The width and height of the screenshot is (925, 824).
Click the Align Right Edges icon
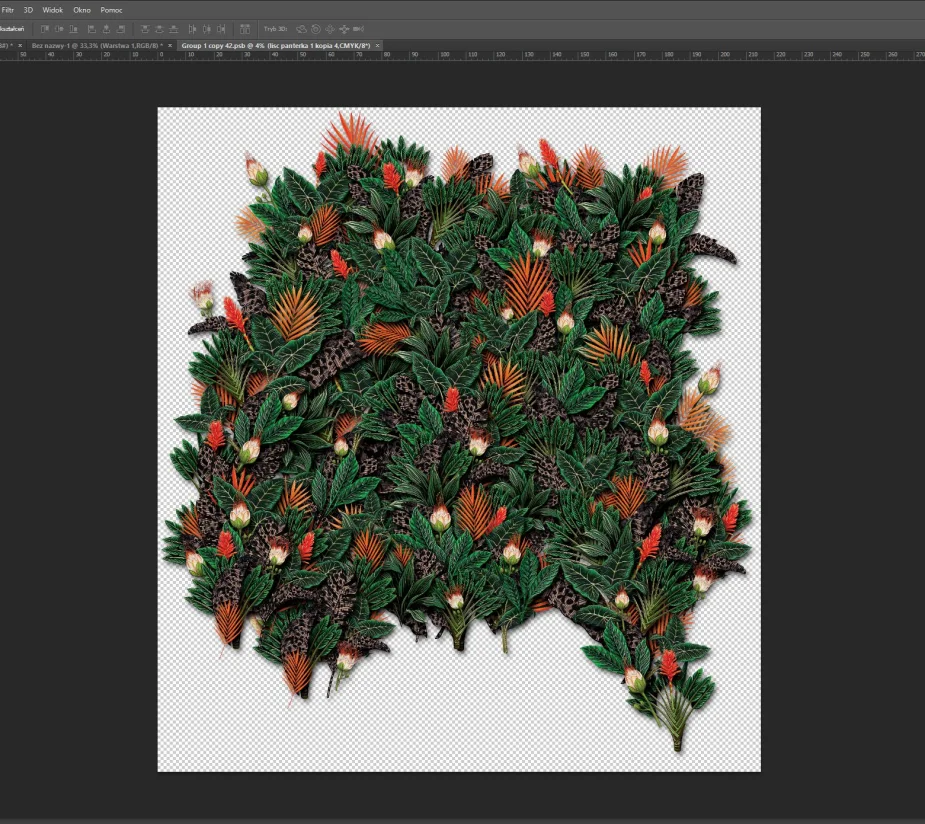(x=121, y=29)
